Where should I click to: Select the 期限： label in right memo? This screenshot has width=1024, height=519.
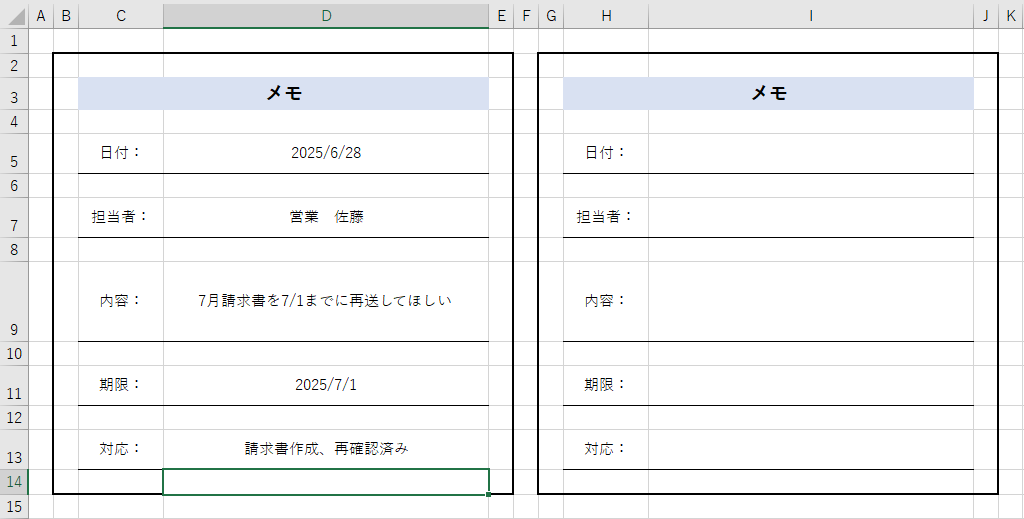pos(605,384)
